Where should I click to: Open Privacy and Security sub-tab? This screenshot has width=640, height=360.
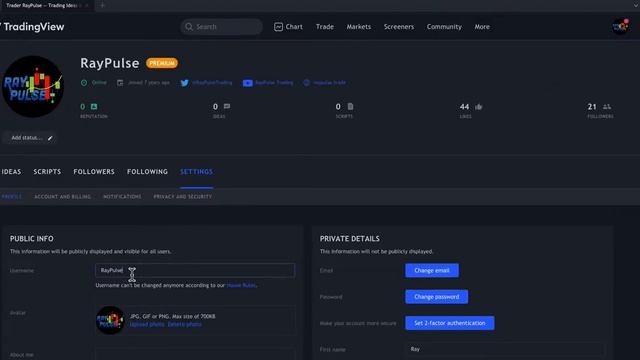coord(182,197)
